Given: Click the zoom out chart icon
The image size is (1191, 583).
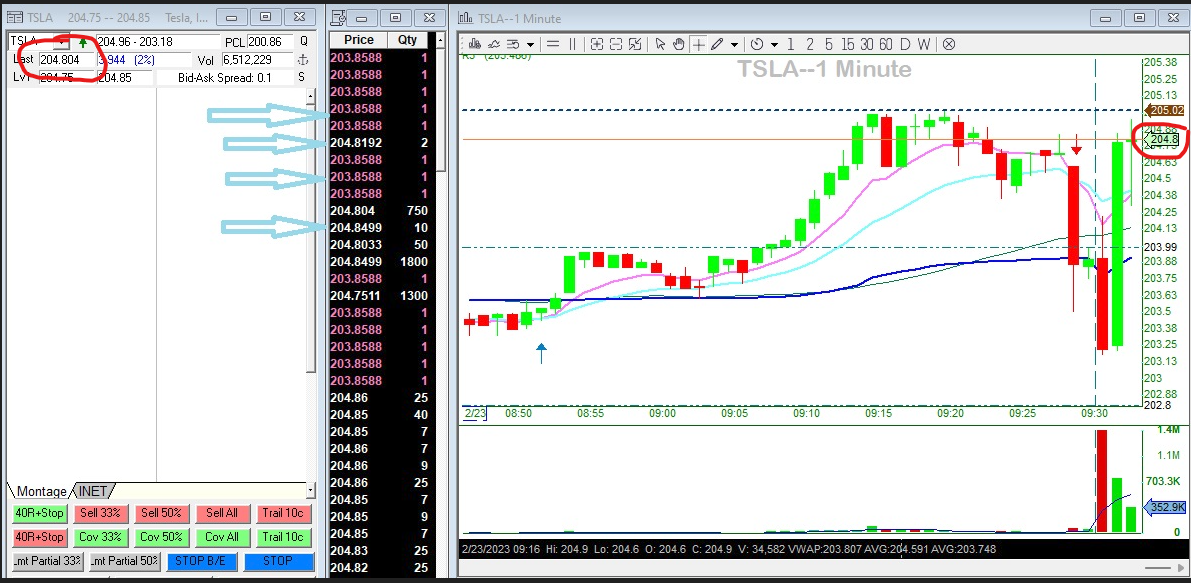Looking at the screenshot, I should [616, 44].
